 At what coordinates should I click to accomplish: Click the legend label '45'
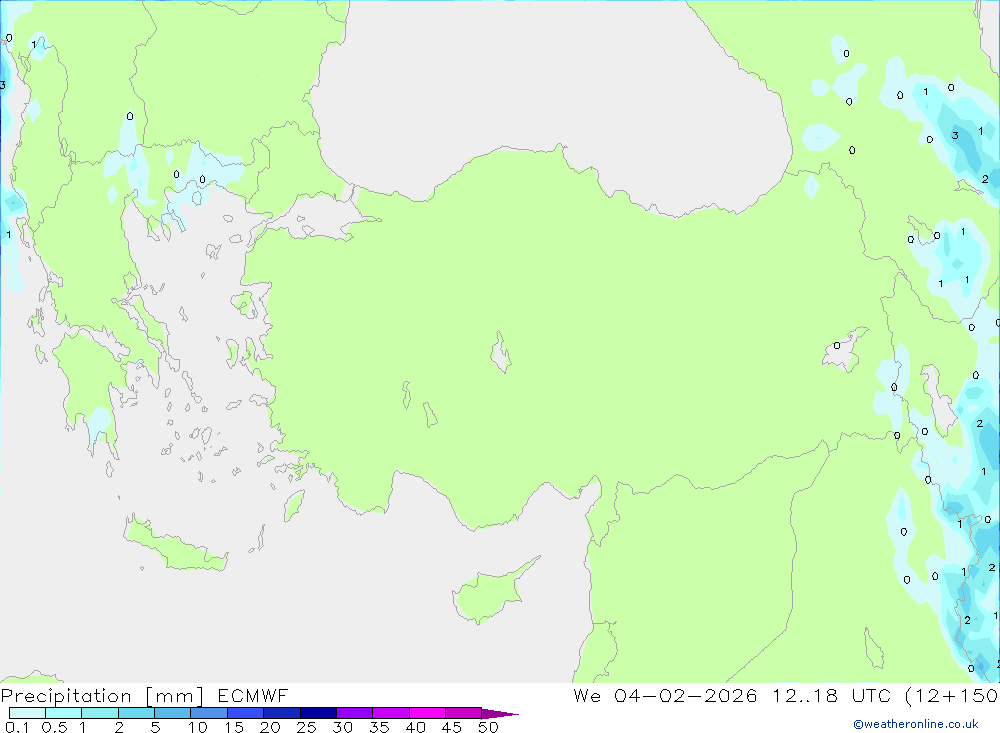(452, 727)
